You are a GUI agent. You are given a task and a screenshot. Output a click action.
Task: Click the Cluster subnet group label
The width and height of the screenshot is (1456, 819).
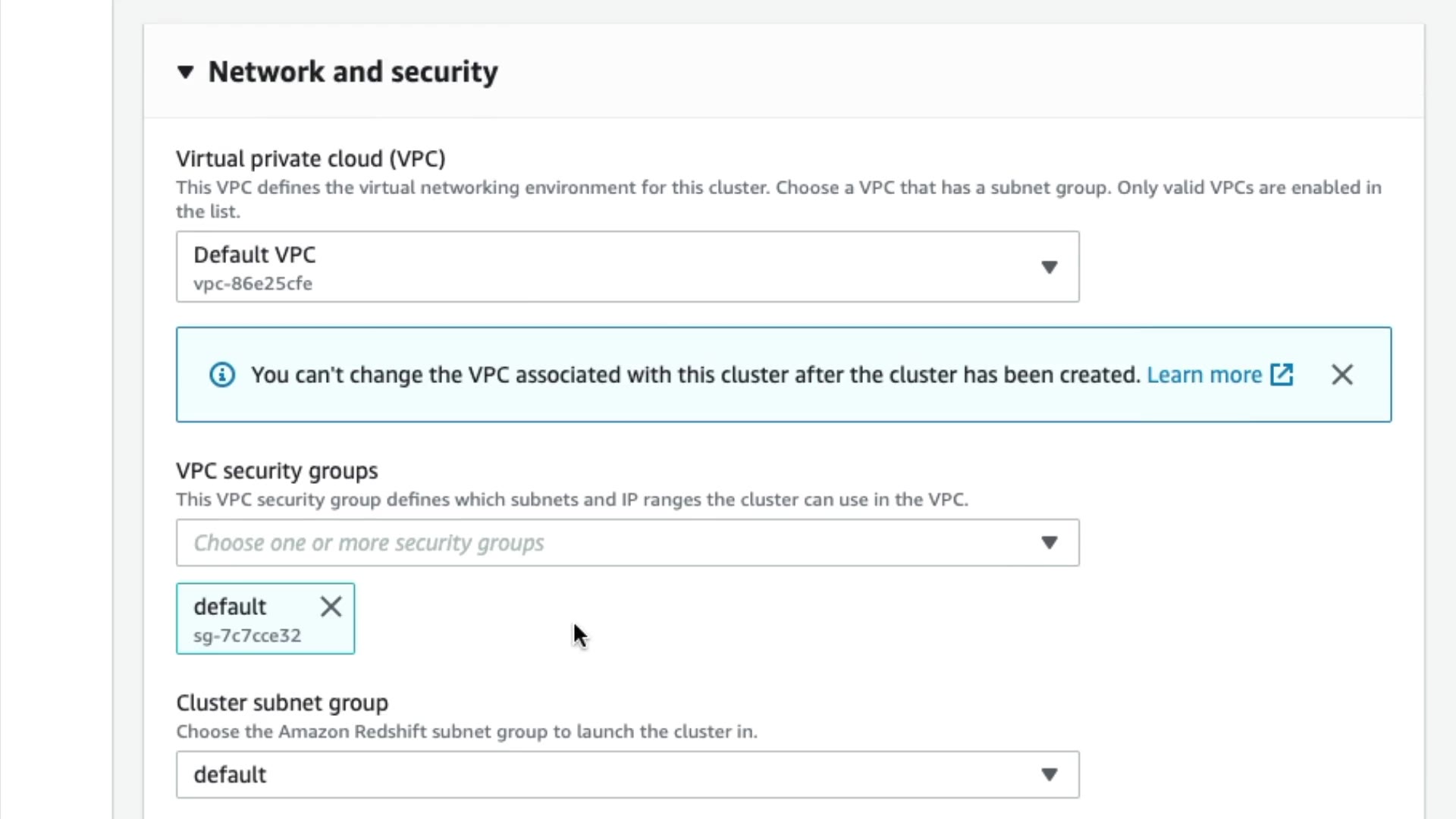[282, 703]
